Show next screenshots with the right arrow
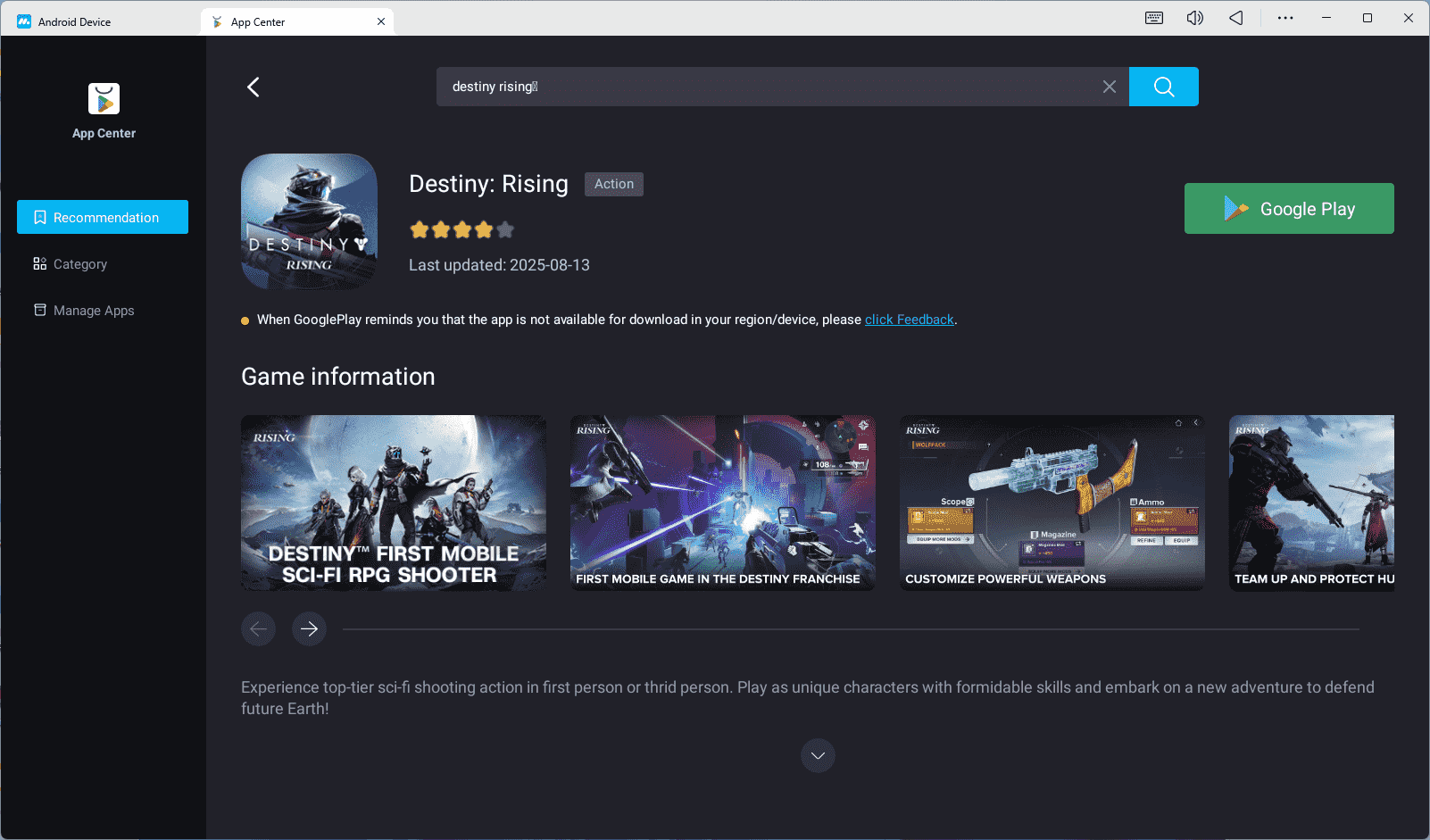Viewport: 1430px width, 840px height. tap(310, 629)
